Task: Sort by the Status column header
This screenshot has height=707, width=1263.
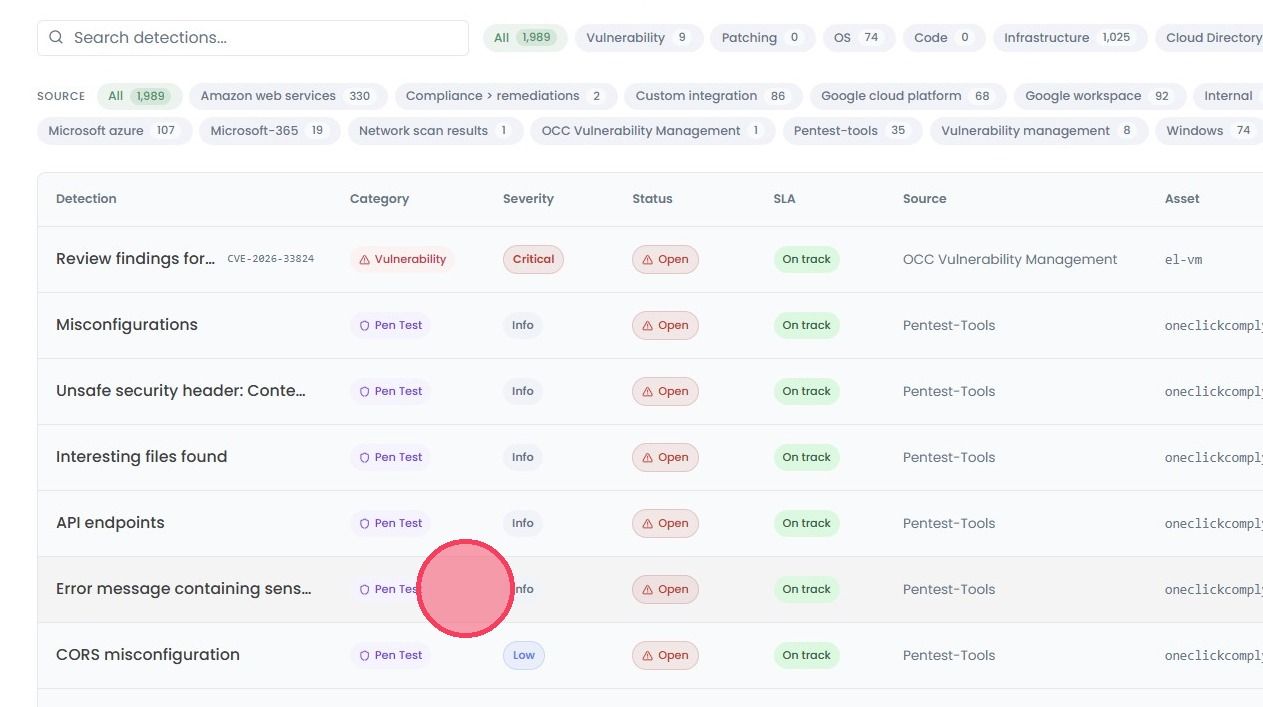Action: (x=652, y=199)
